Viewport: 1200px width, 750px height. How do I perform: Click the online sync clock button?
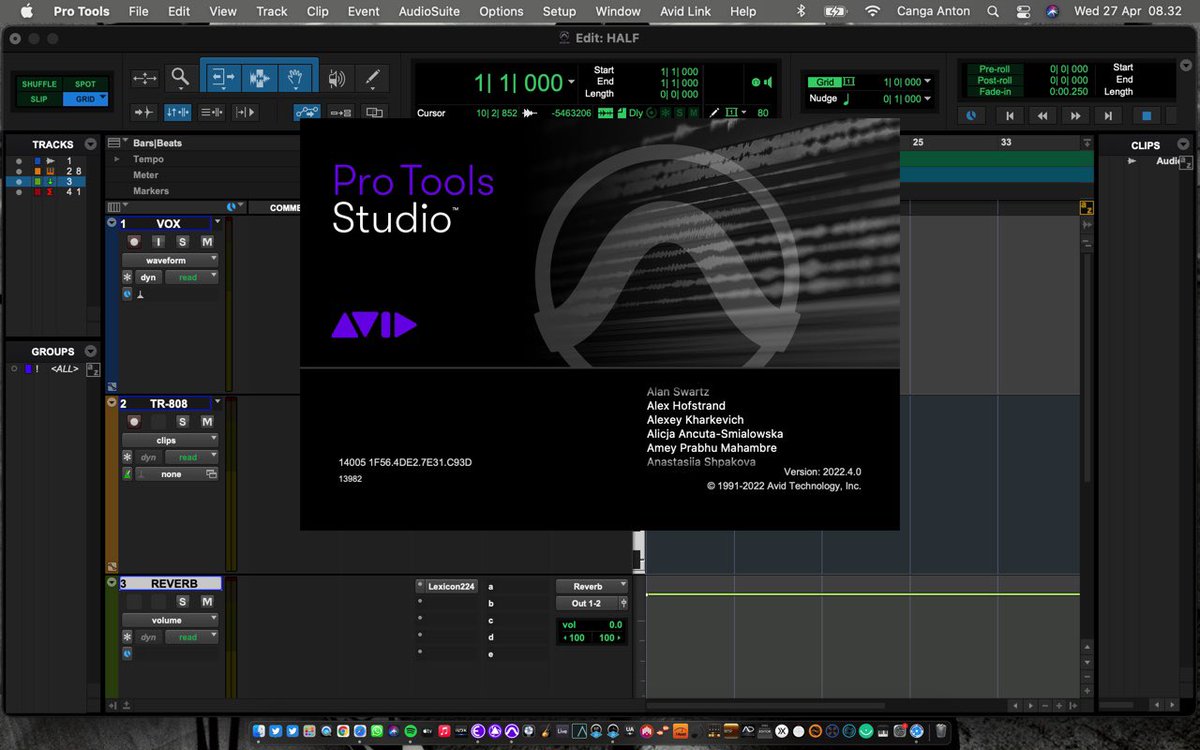tap(971, 116)
